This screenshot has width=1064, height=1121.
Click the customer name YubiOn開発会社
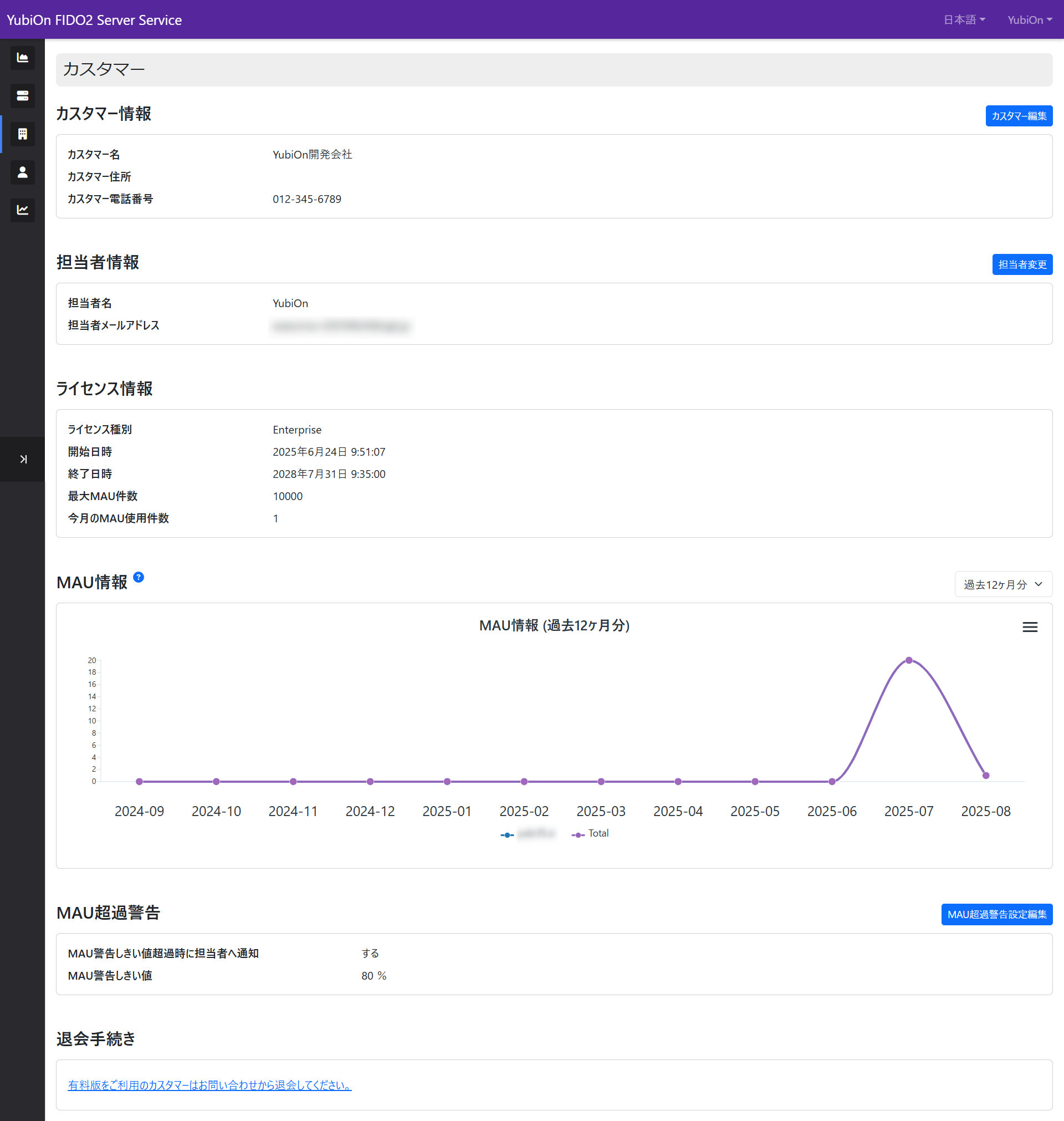pos(313,154)
